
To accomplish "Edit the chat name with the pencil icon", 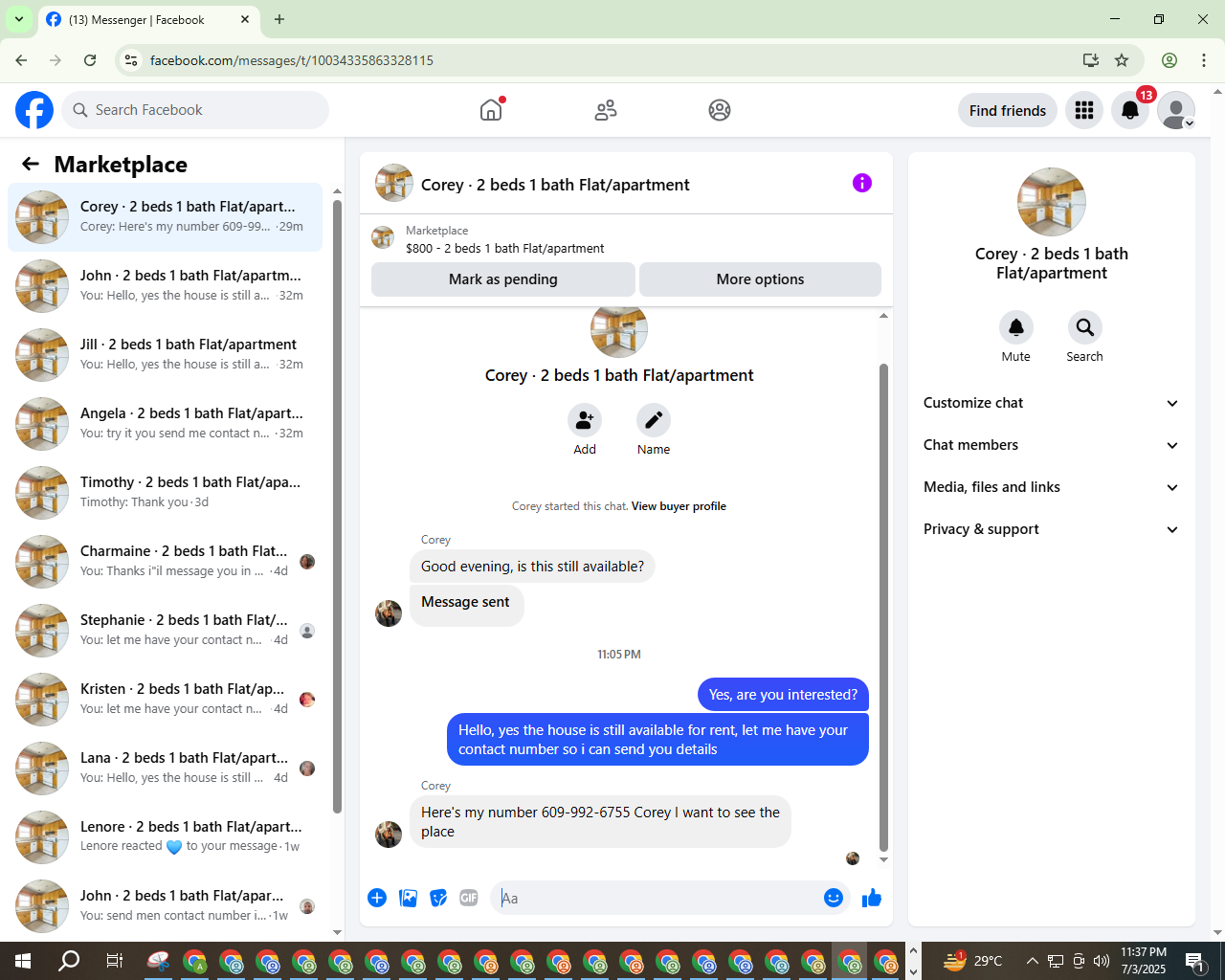I will point(654,420).
